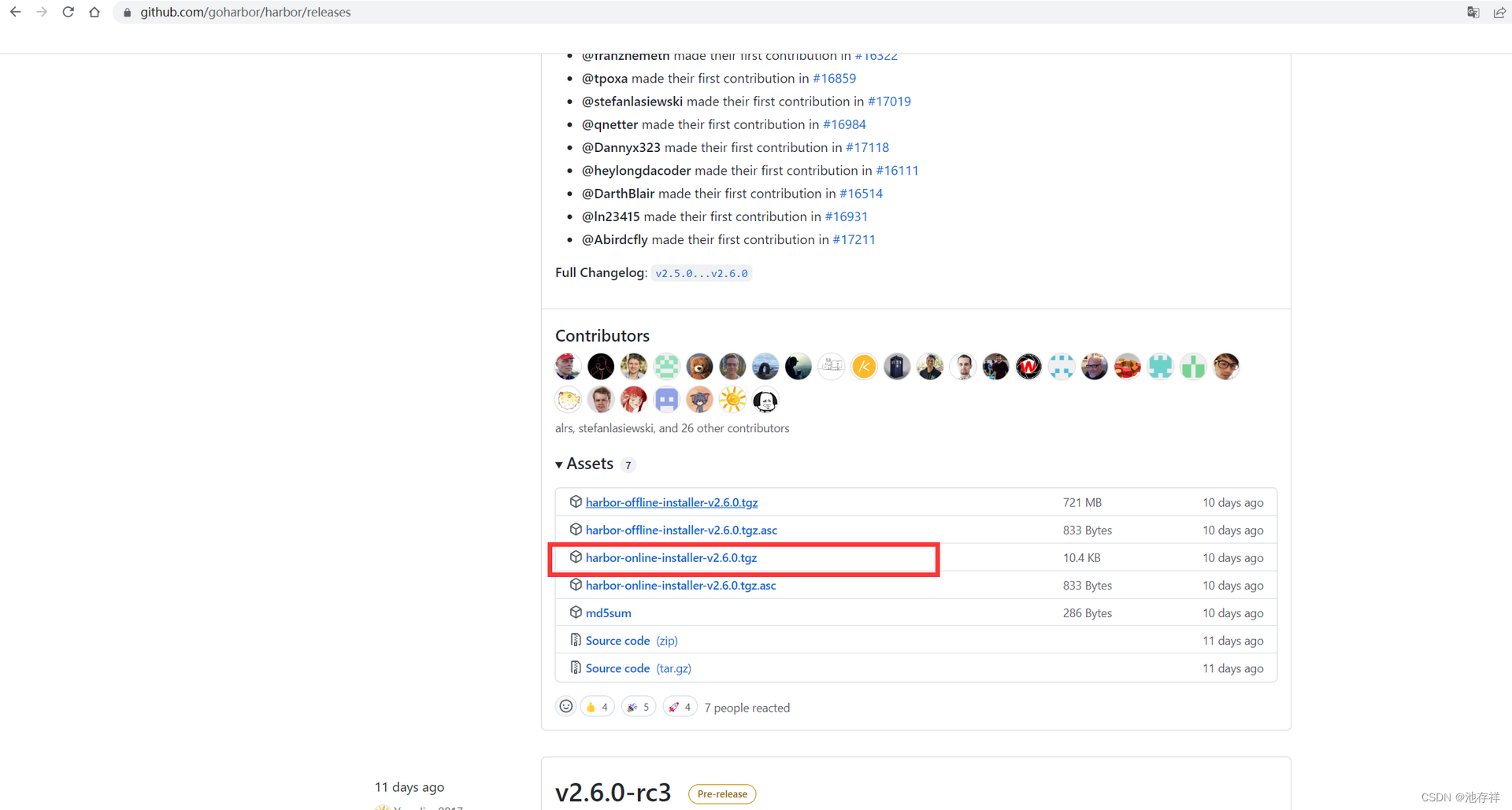Download the md5sum asset
The width and height of the screenshot is (1512, 810).
608,613
